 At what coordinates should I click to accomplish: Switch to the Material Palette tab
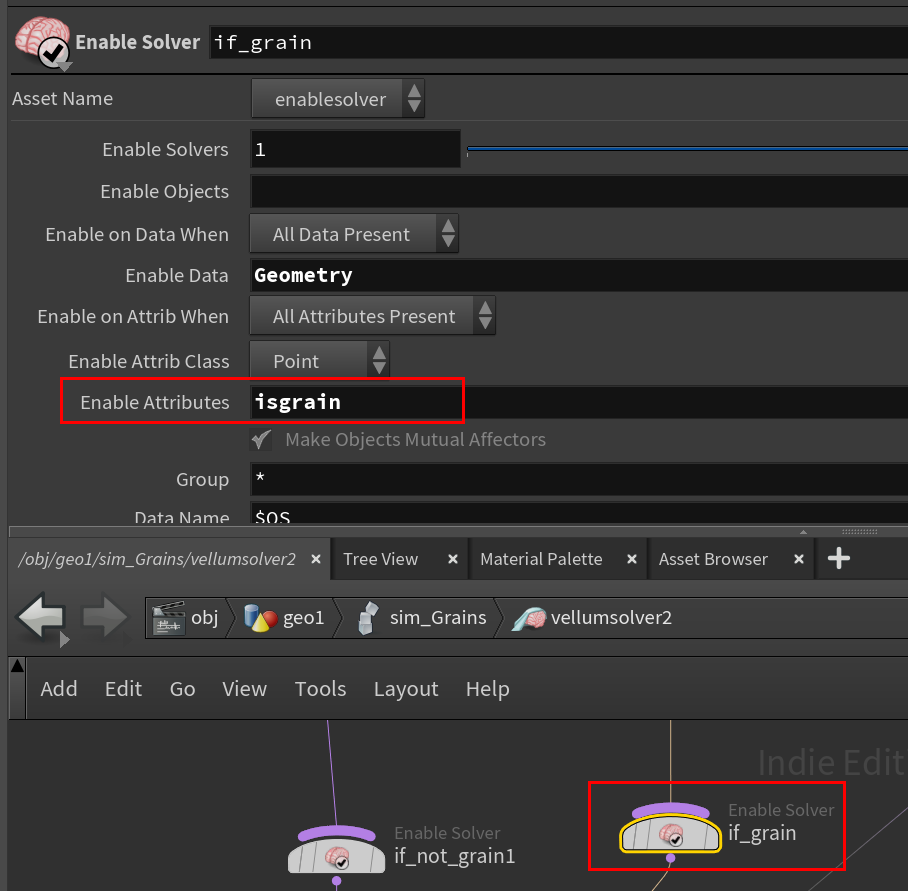pyautogui.click(x=541, y=559)
